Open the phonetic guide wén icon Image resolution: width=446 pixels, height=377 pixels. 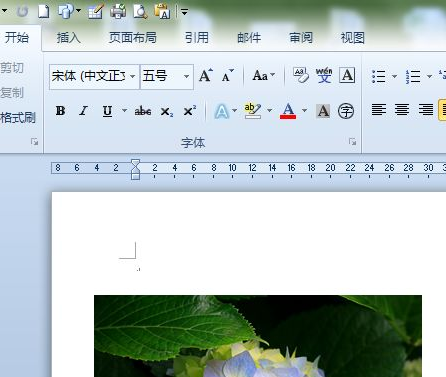(324, 75)
